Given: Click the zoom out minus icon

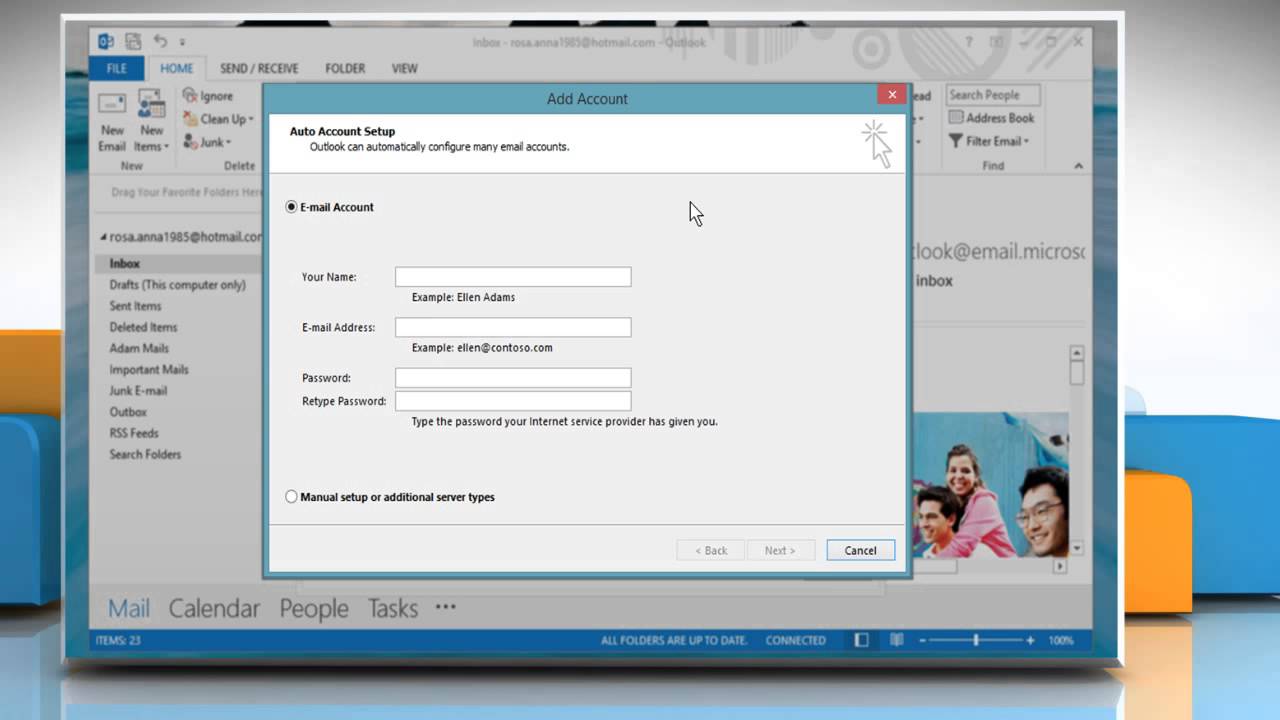Looking at the screenshot, I should (x=924, y=640).
